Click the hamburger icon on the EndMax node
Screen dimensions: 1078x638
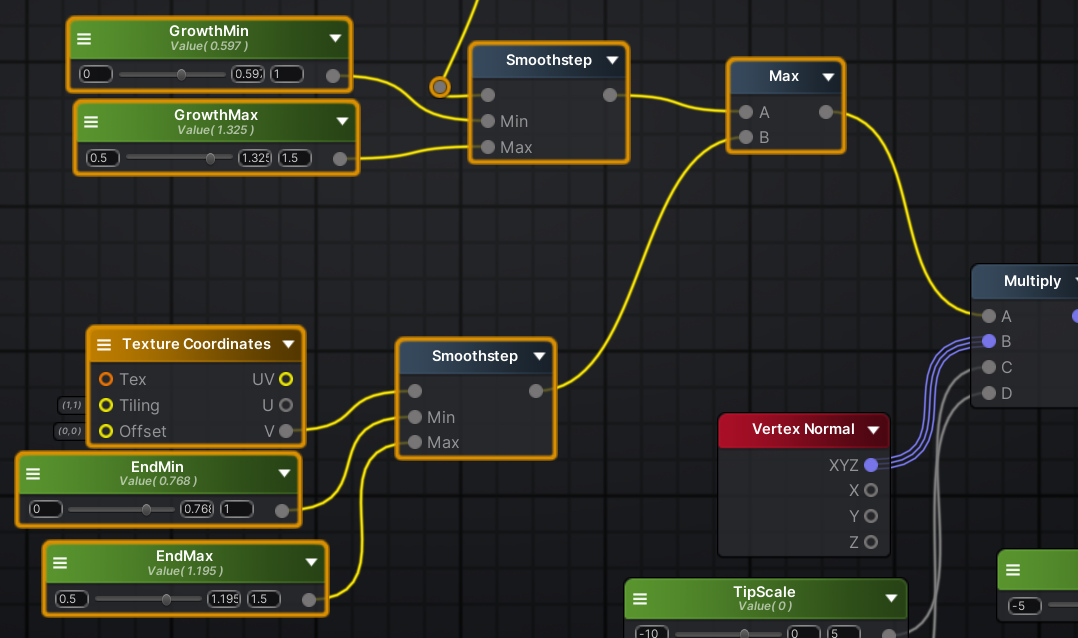62,563
